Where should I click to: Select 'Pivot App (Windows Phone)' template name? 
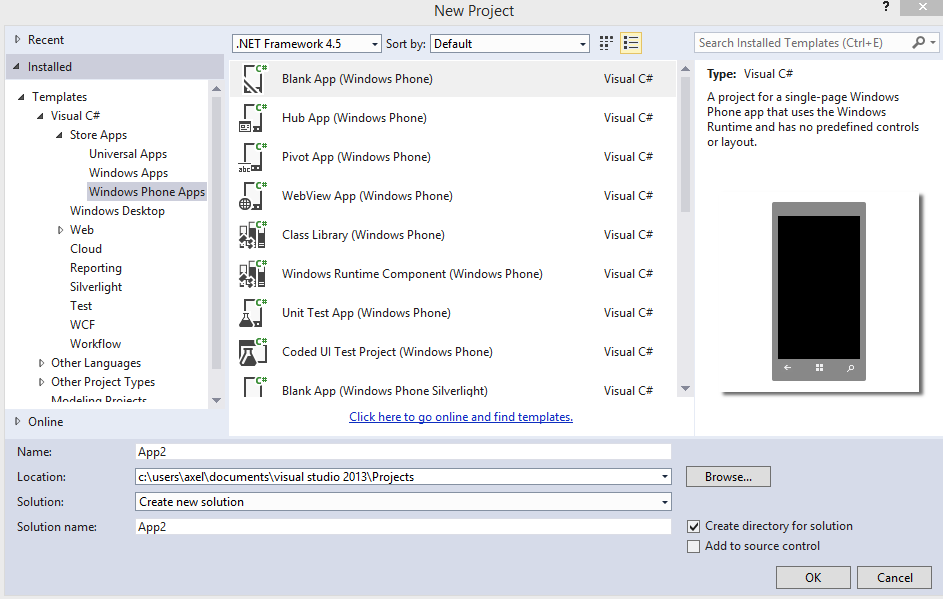[x=356, y=157]
